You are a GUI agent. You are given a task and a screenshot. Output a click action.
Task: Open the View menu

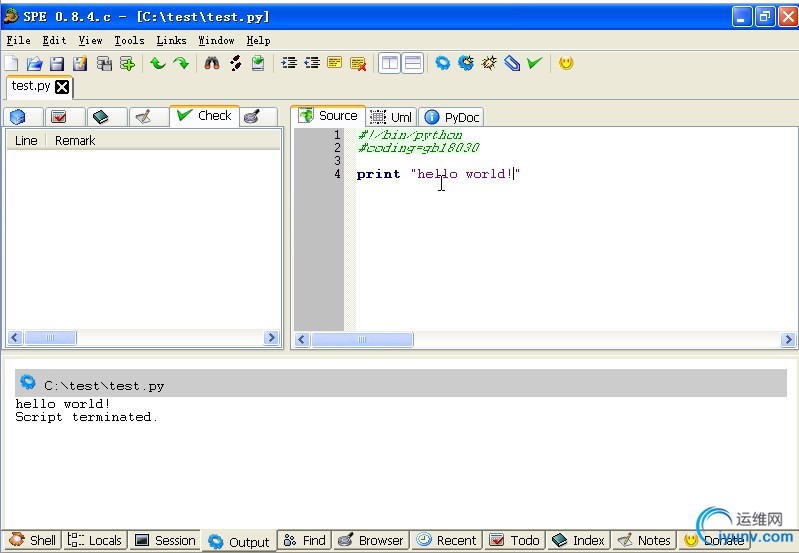(90, 40)
